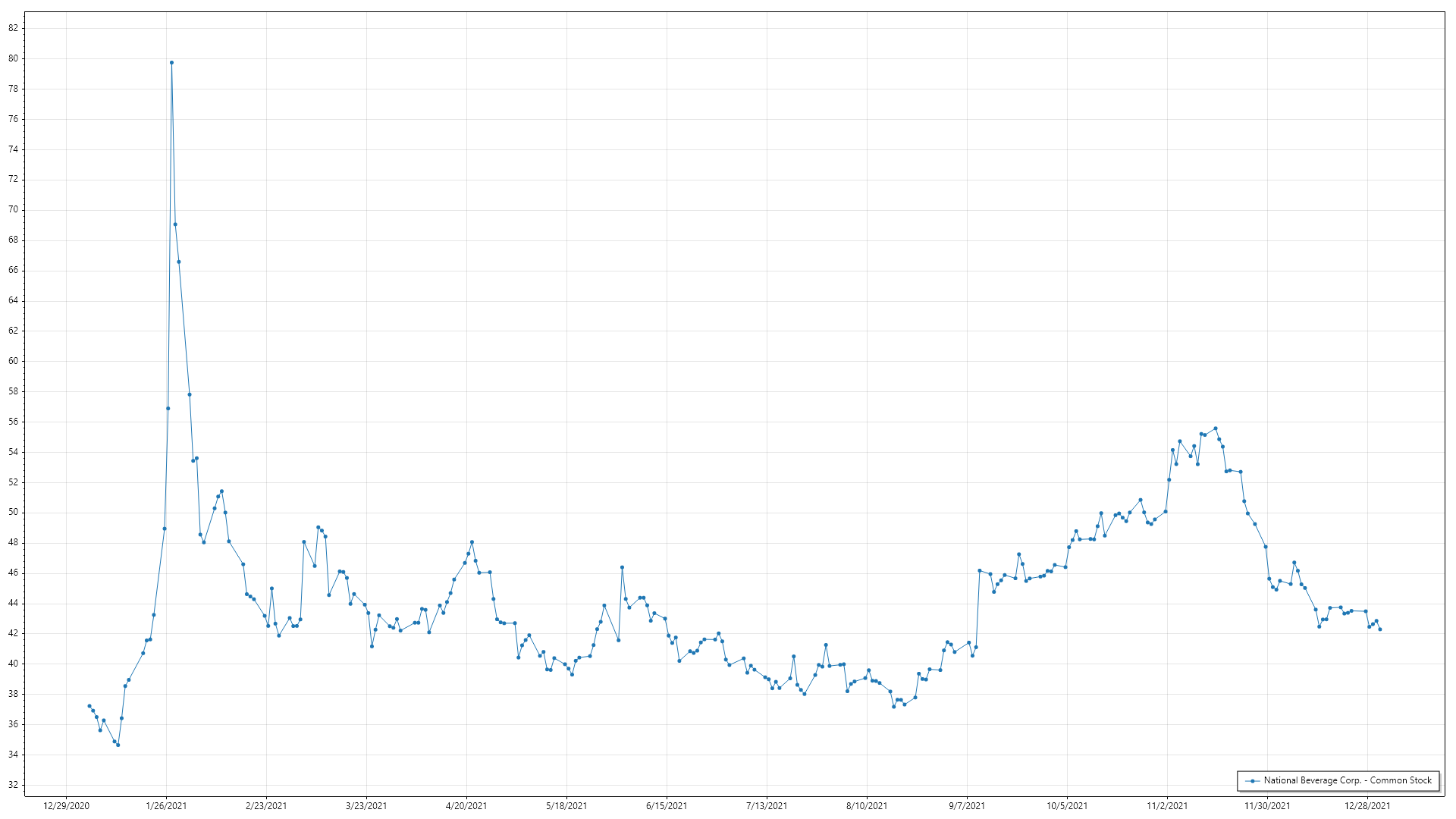This screenshot has width=1456, height=819.
Task: Click the blue legend line marker icon
Action: coord(1253,781)
